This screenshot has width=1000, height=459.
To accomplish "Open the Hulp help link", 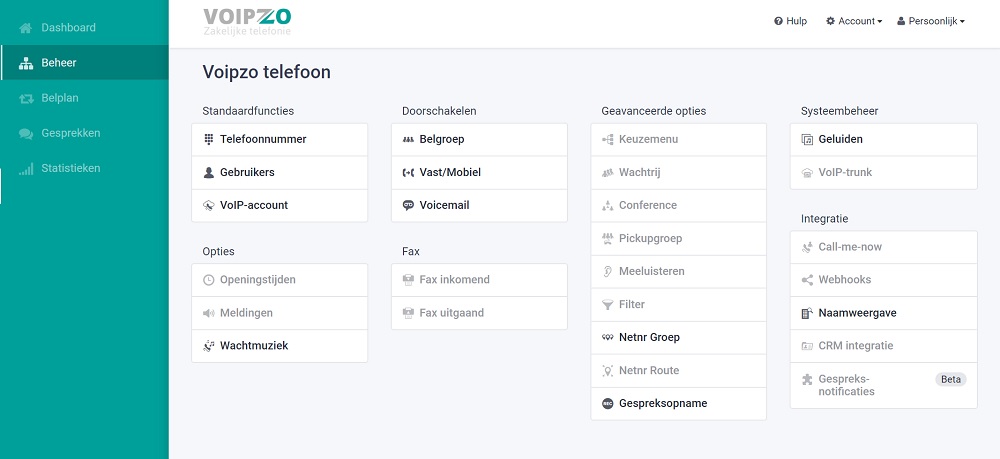I will (x=790, y=21).
